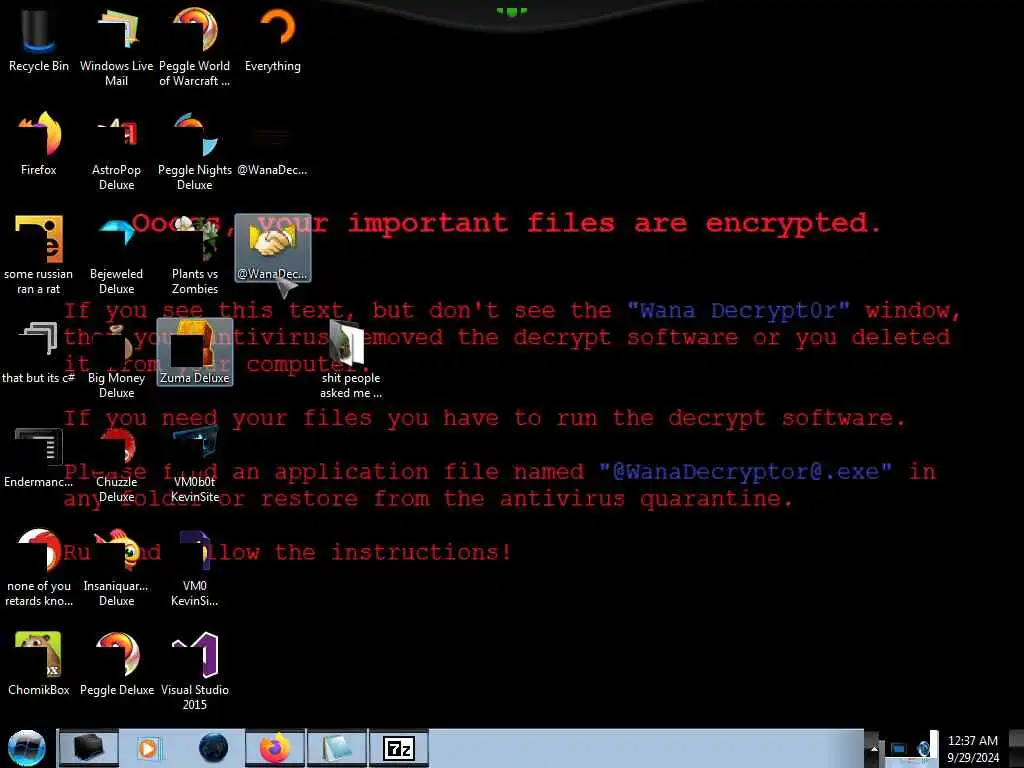Viewport: 1024px width, 768px height.
Task: Select the VM0 KevinSi... icon
Action: click(195, 568)
